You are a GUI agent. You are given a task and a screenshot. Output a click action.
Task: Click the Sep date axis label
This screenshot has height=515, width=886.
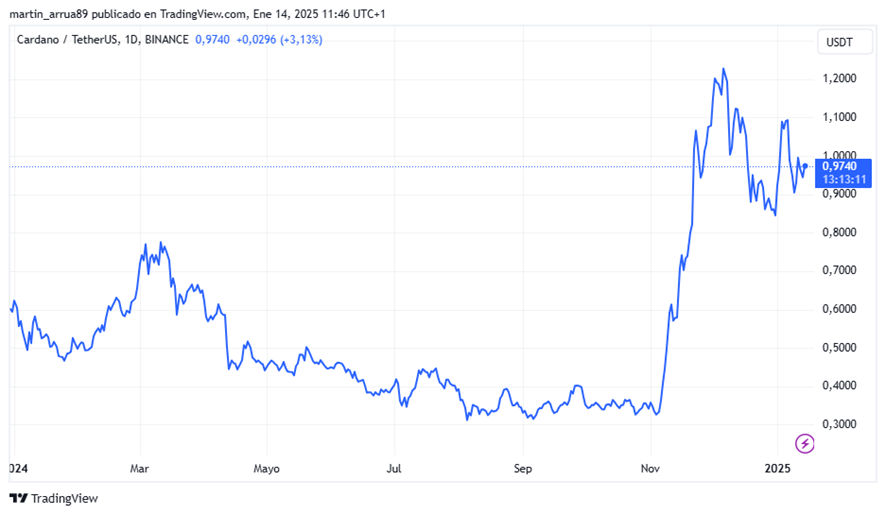coord(523,469)
